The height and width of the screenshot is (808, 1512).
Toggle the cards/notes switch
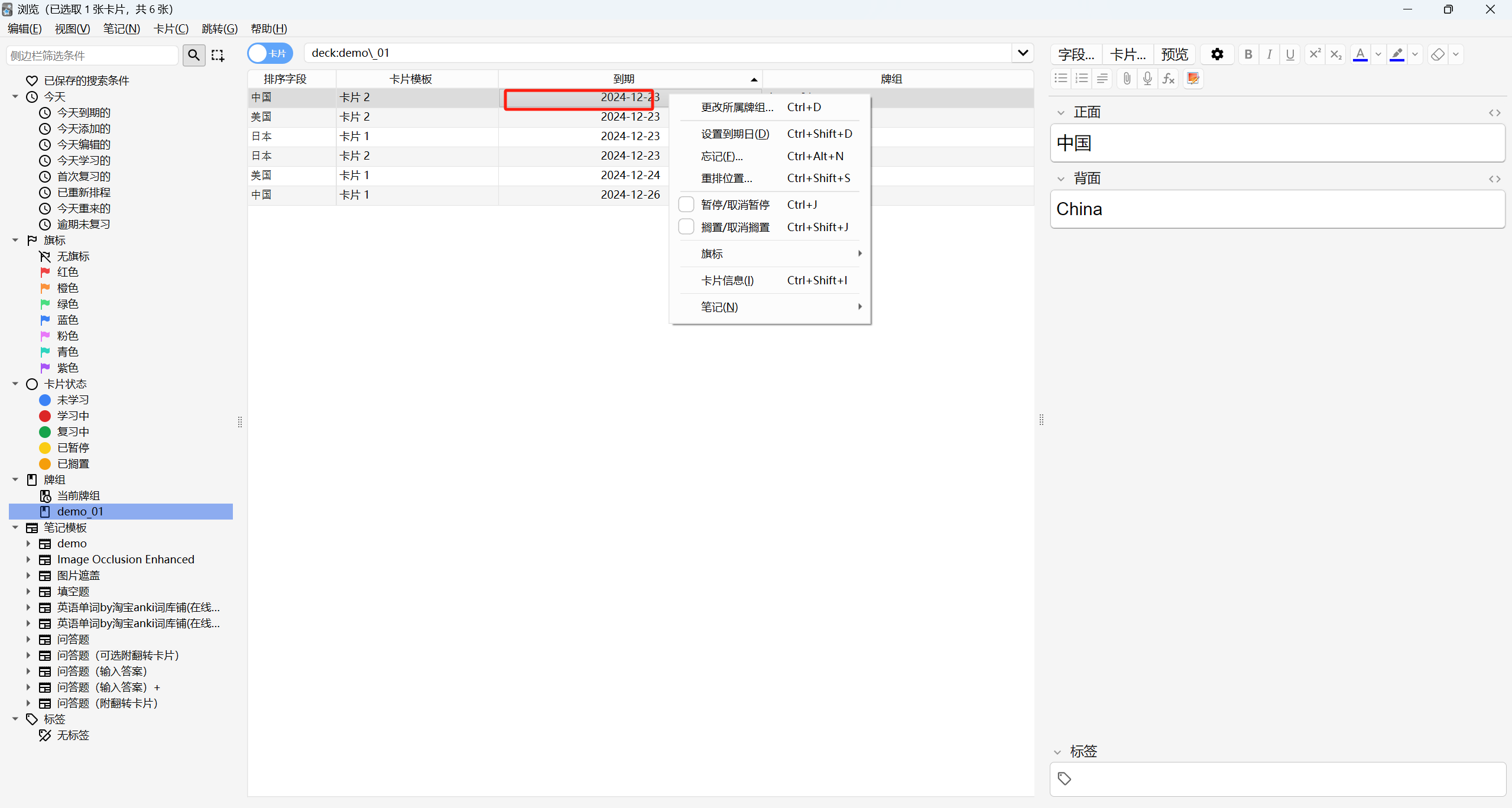270,53
